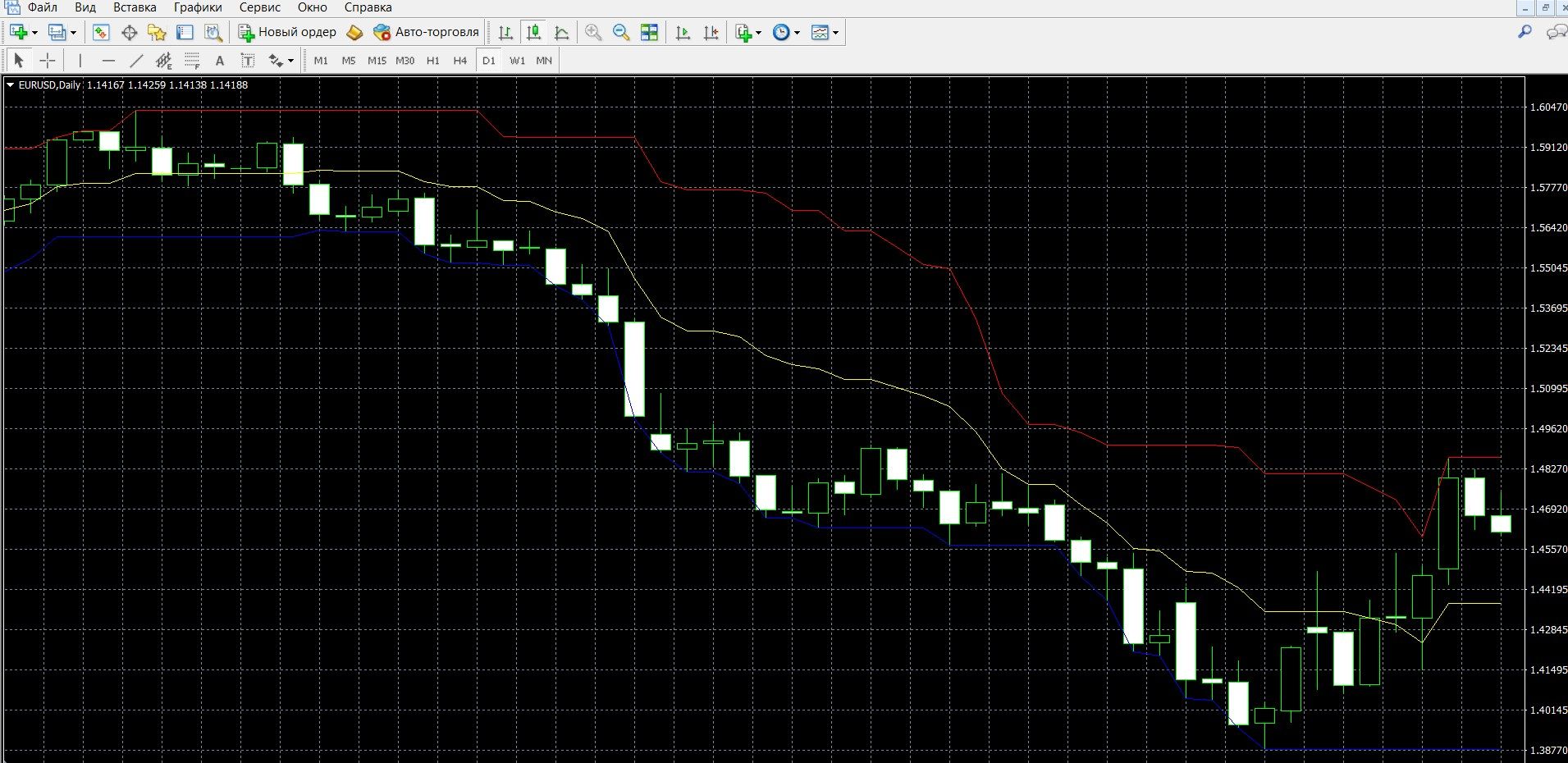Image resolution: width=1568 pixels, height=763 pixels.
Task: Switch to M30 timeframe
Action: tap(405, 61)
